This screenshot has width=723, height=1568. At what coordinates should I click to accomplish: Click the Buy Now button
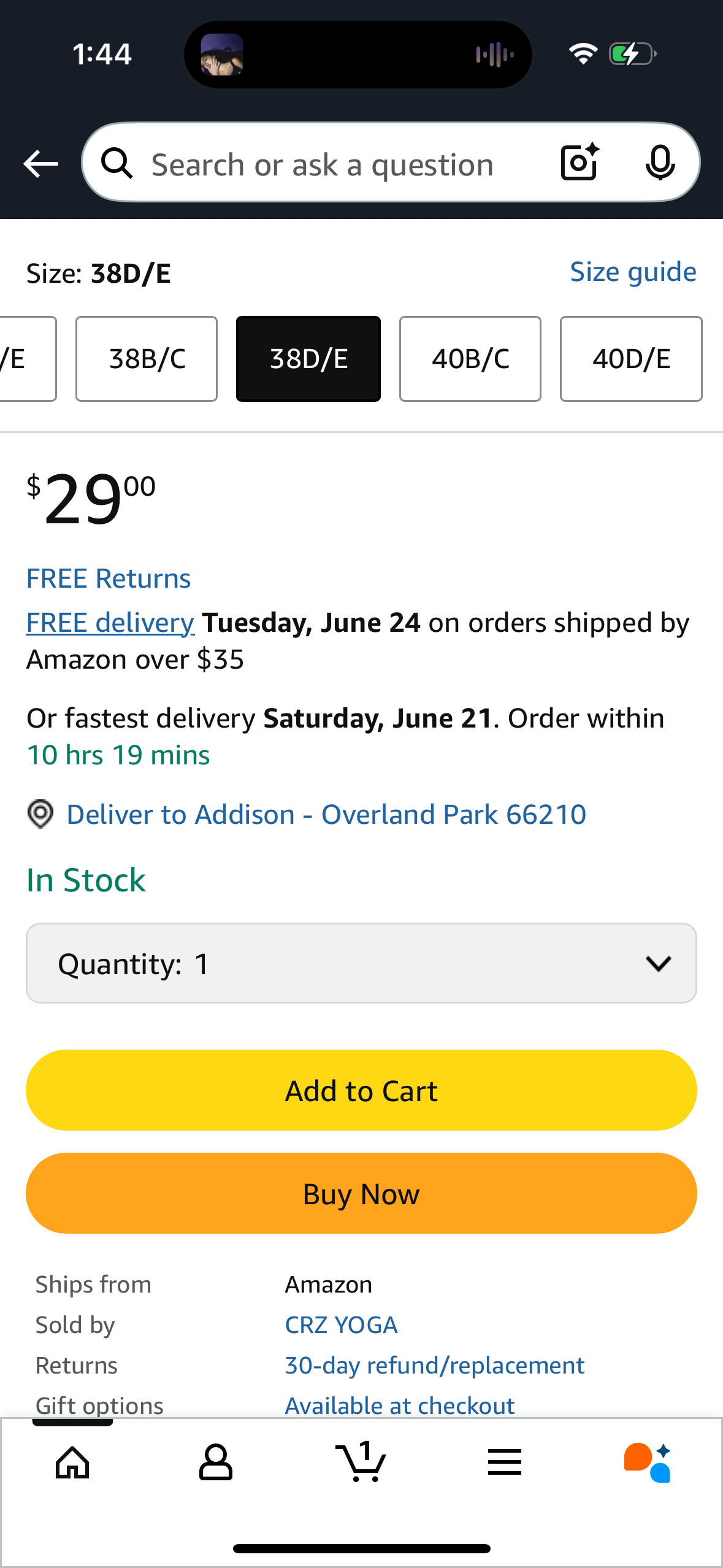coord(361,1193)
